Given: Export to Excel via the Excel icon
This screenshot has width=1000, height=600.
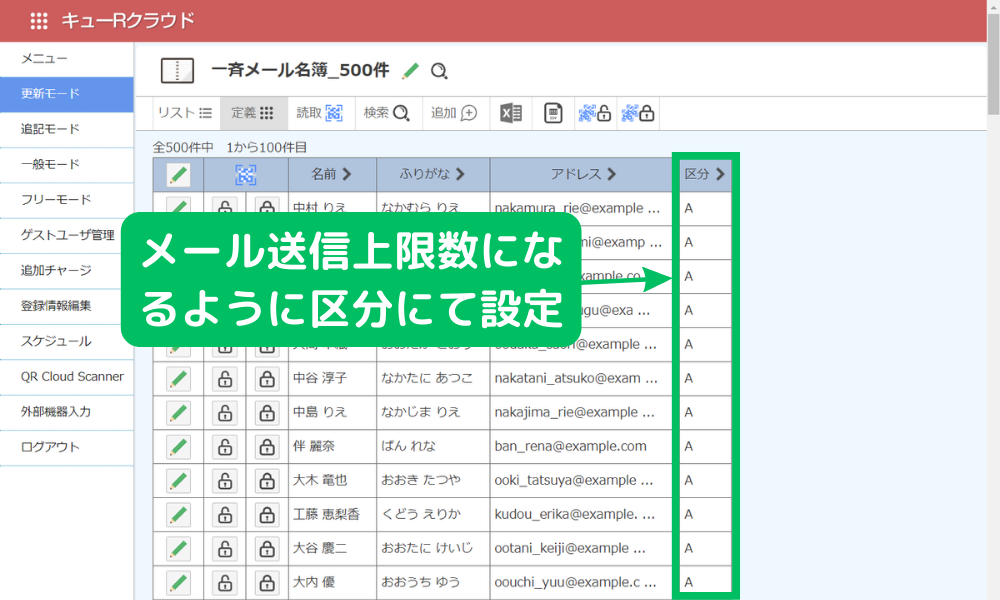Looking at the screenshot, I should coord(511,113).
